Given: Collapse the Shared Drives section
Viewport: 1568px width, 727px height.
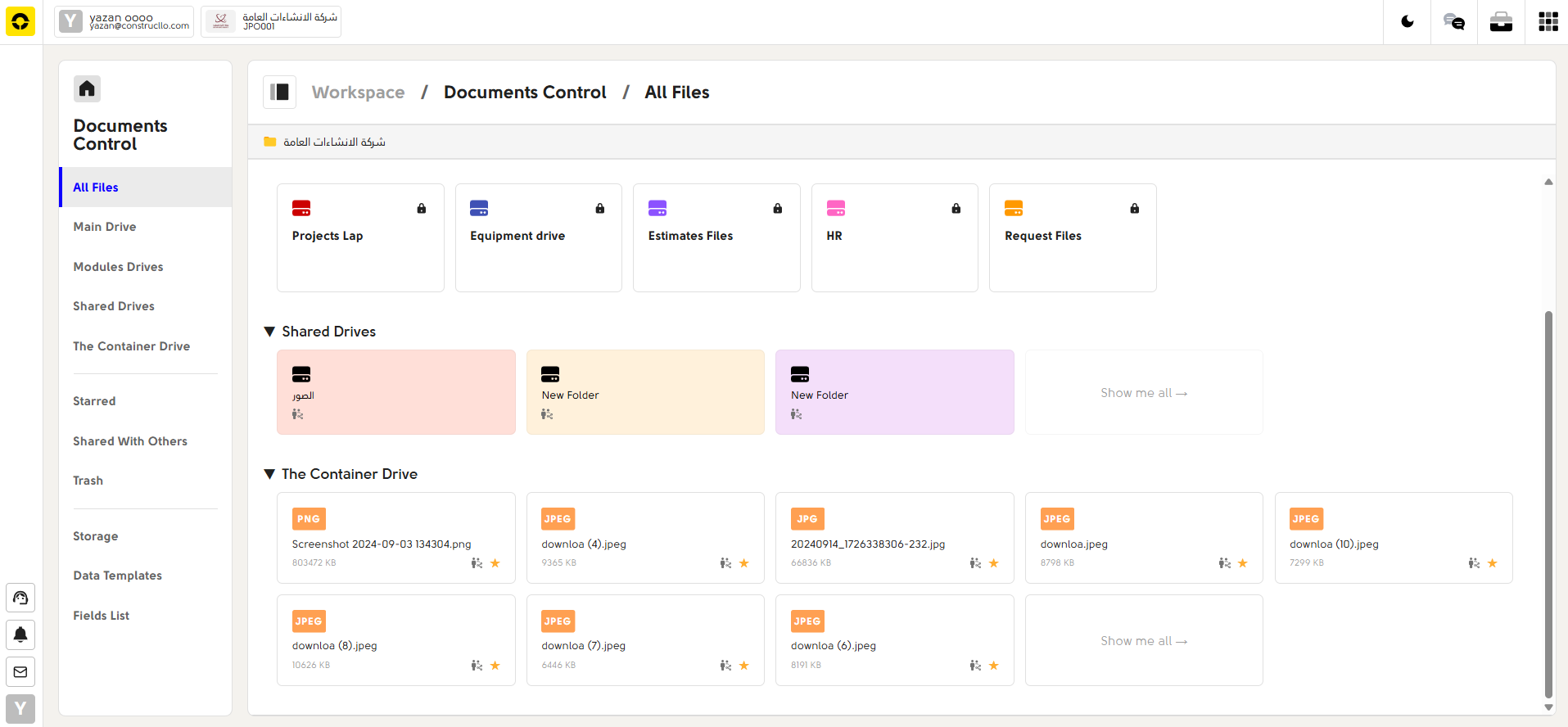Looking at the screenshot, I should [x=269, y=332].
